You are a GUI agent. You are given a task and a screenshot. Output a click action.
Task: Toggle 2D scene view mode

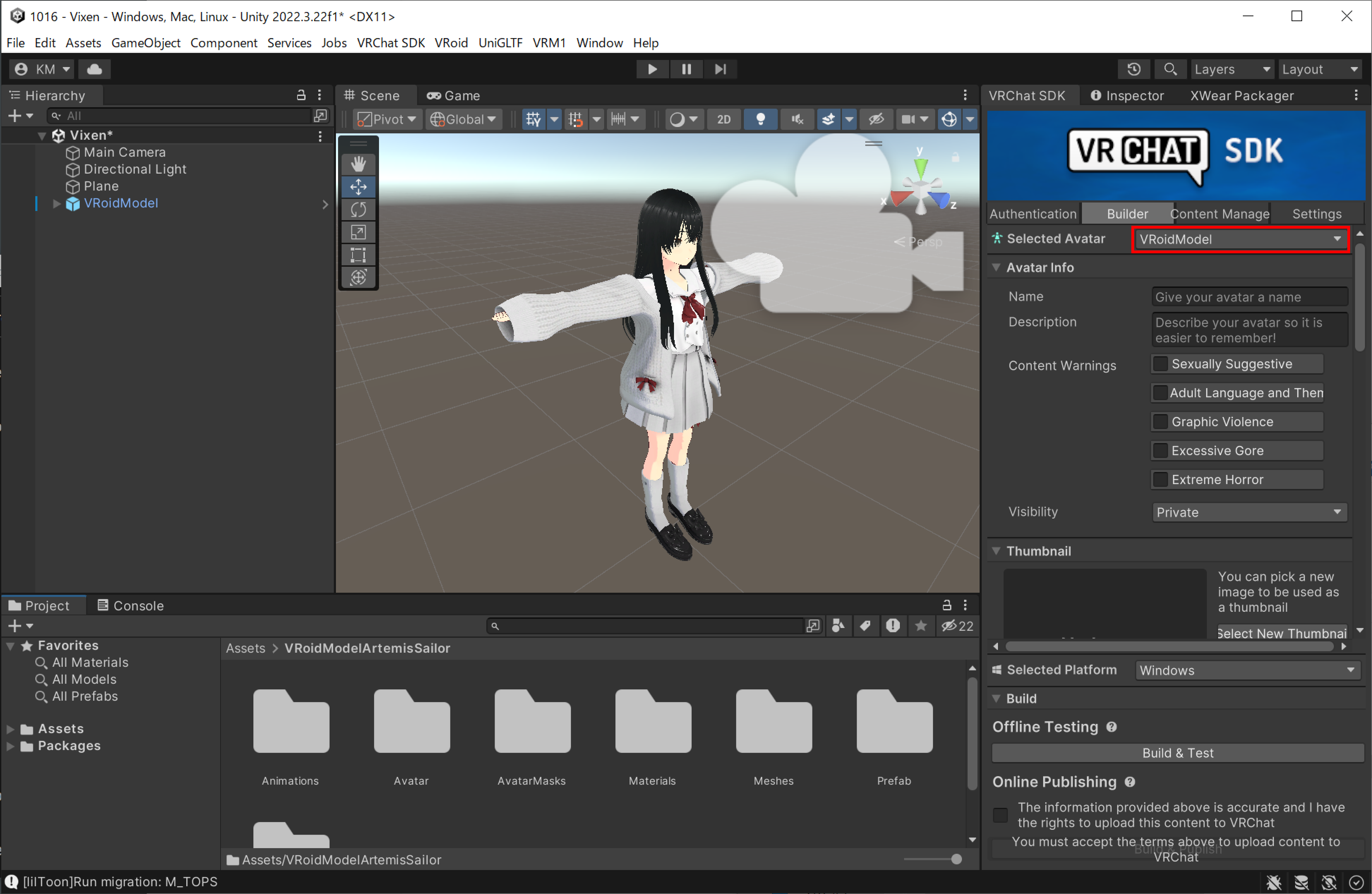pyautogui.click(x=723, y=119)
